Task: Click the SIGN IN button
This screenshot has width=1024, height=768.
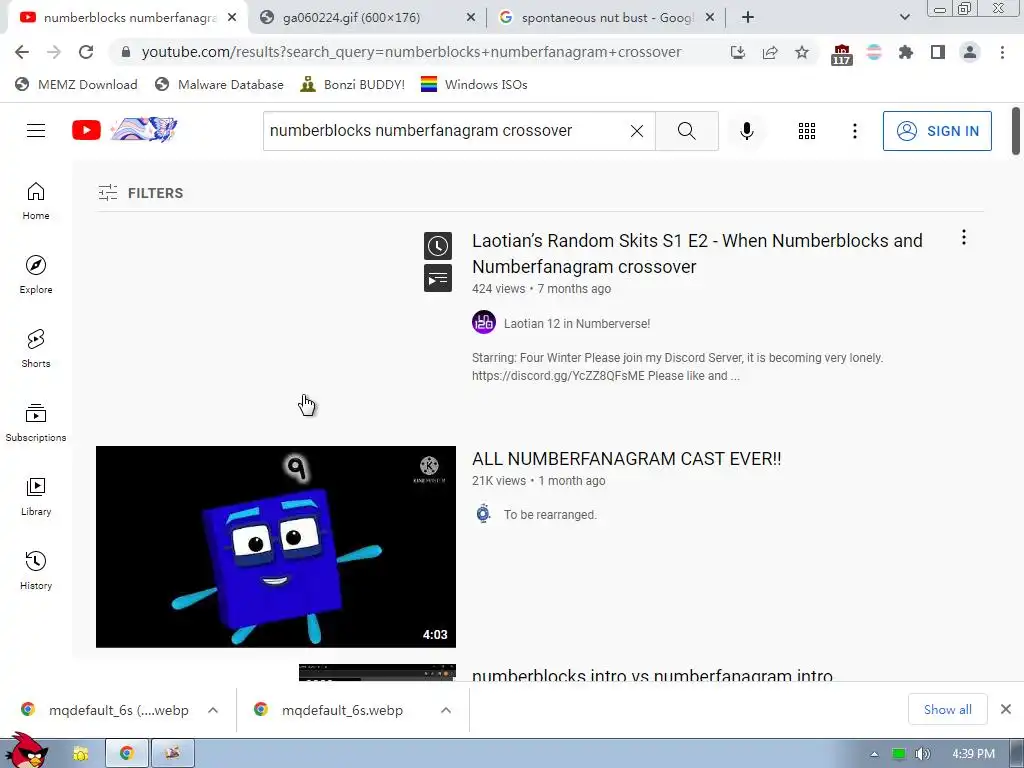Action: click(936, 131)
